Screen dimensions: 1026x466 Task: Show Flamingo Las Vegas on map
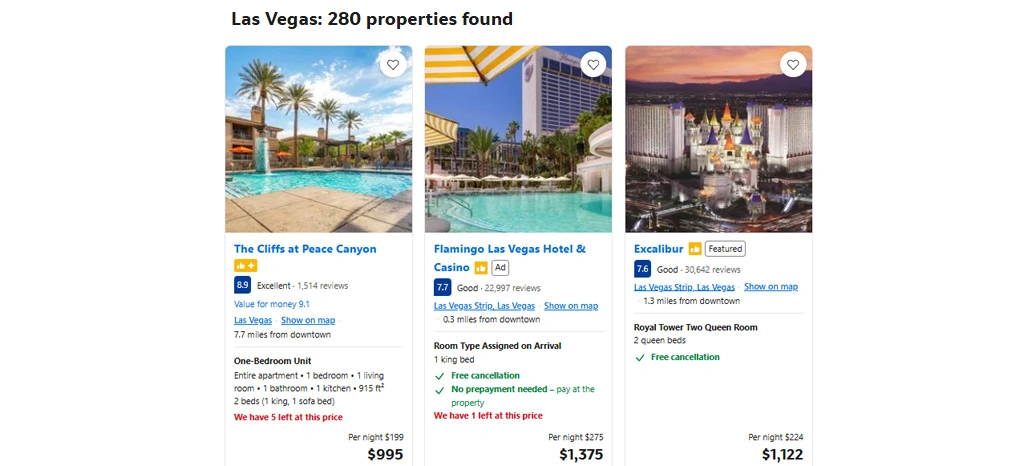tap(571, 306)
